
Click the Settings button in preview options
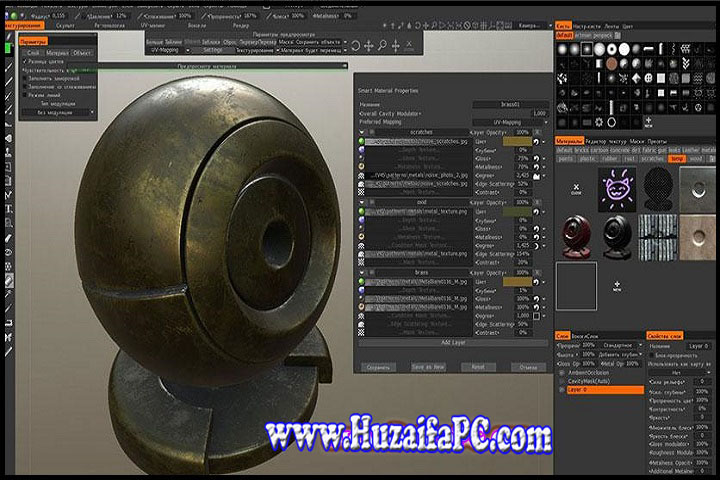pos(213,50)
